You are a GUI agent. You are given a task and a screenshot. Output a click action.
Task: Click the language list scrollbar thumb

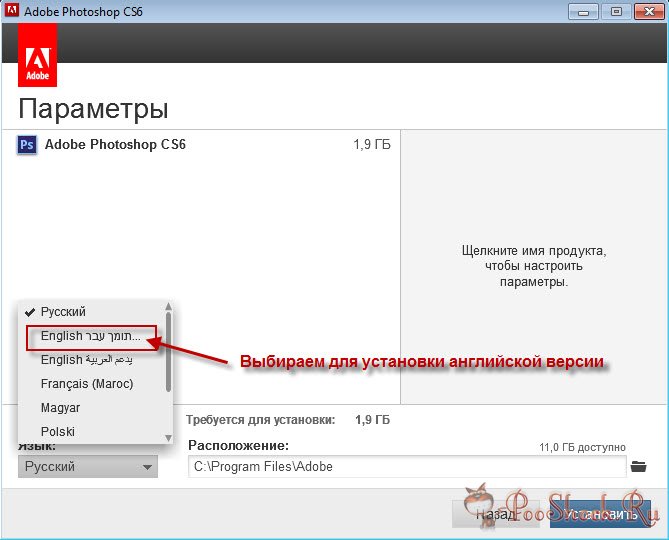(x=169, y=352)
